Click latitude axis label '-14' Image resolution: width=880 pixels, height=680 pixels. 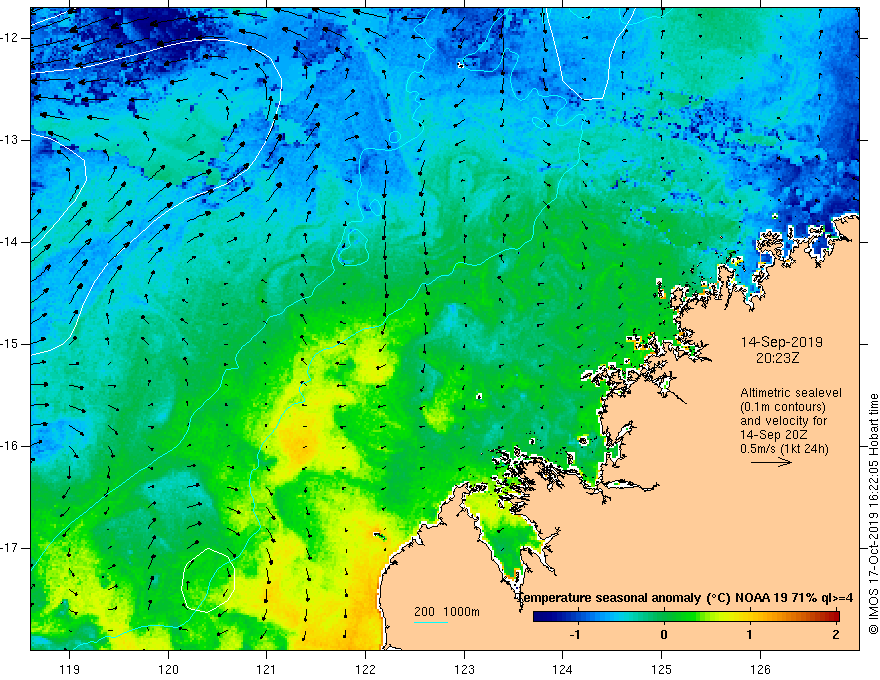pyautogui.click(x=10, y=242)
